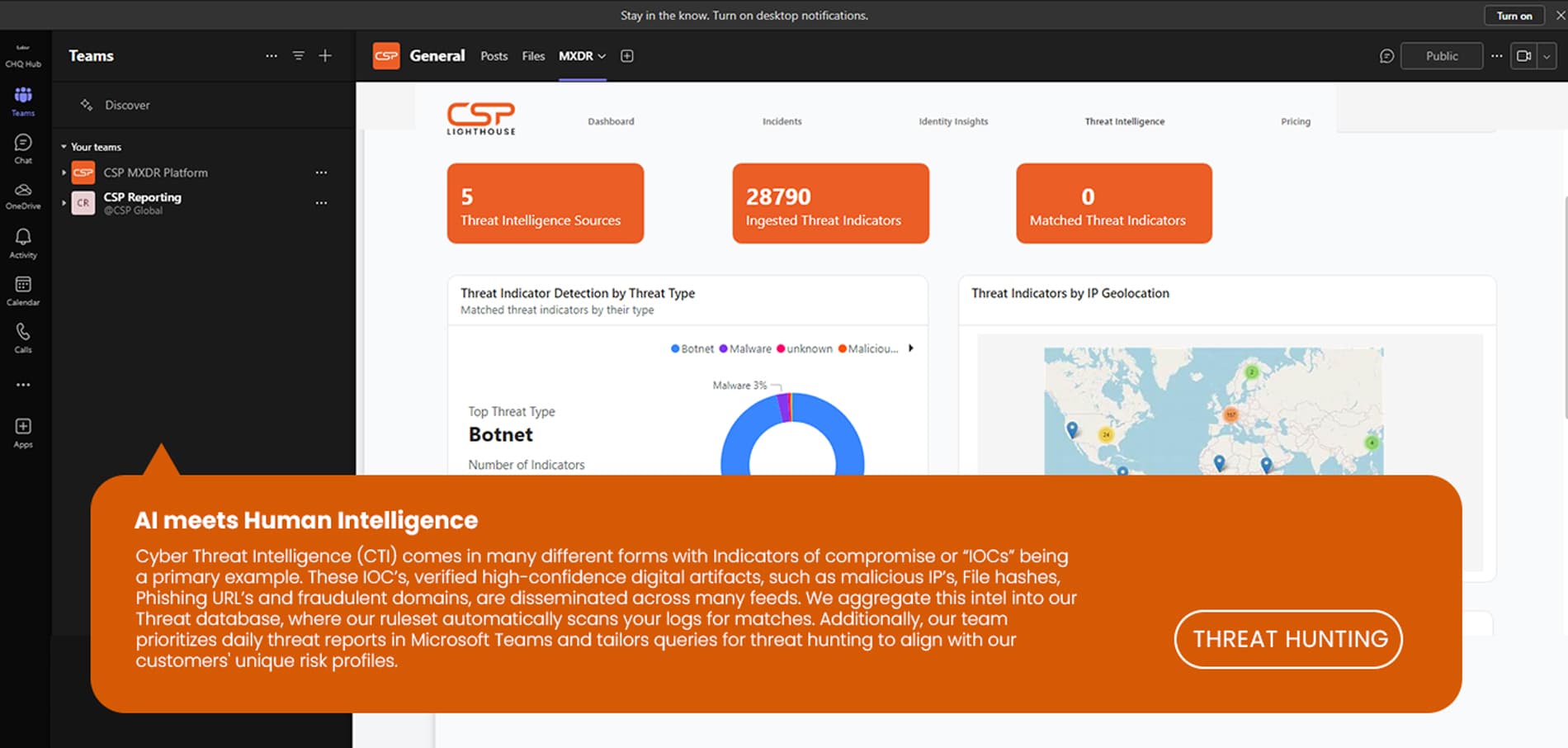The height and width of the screenshot is (748, 1568).
Task: Click the green cluster in East Asia
Action: [x=1371, y=443]
